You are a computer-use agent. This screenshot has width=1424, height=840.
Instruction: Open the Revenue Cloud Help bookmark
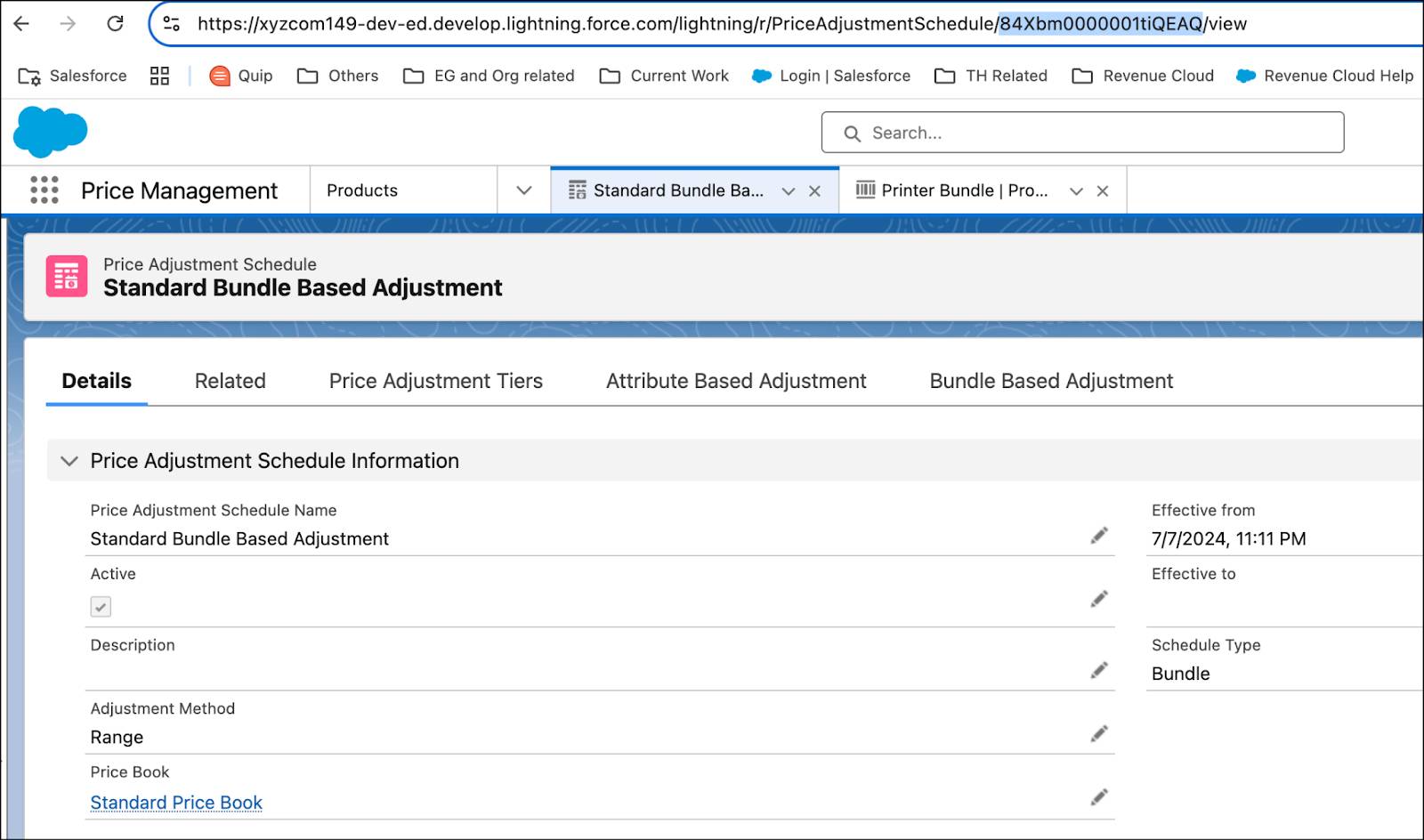click(1324, 76)
